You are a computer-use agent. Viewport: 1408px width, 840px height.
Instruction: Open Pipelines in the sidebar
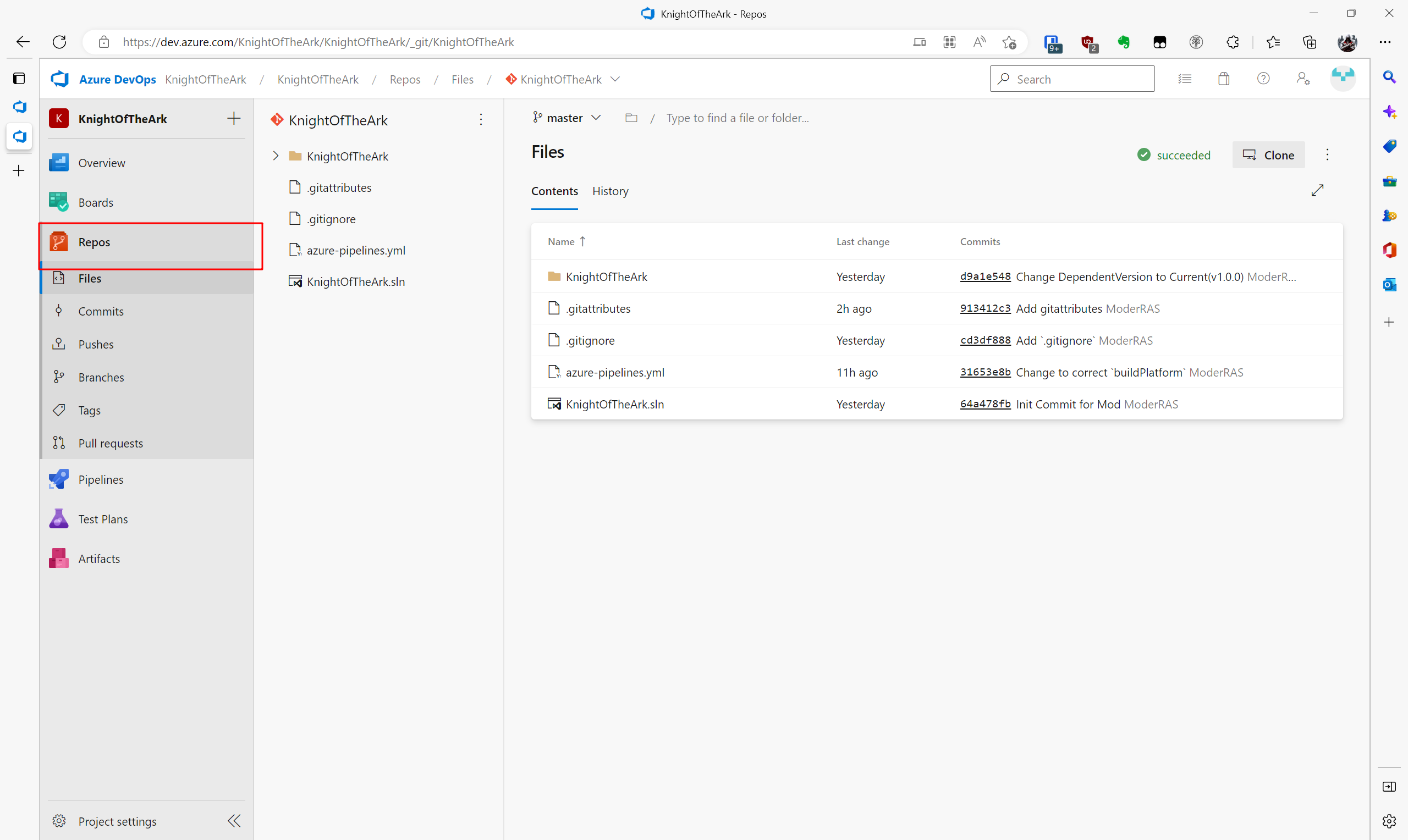click(100, 479)
